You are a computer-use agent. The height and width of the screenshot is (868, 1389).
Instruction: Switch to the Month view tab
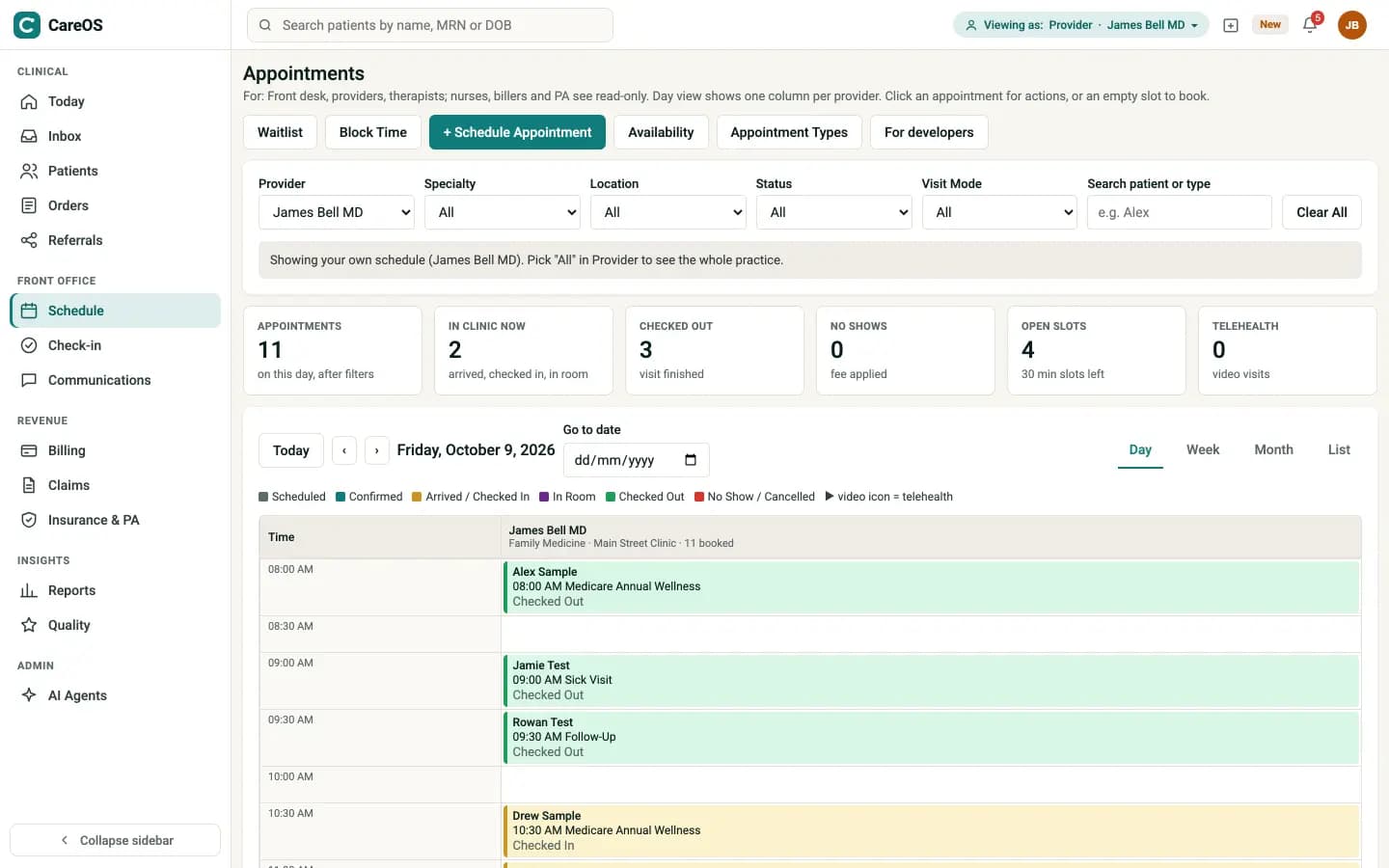[1273, 450]
